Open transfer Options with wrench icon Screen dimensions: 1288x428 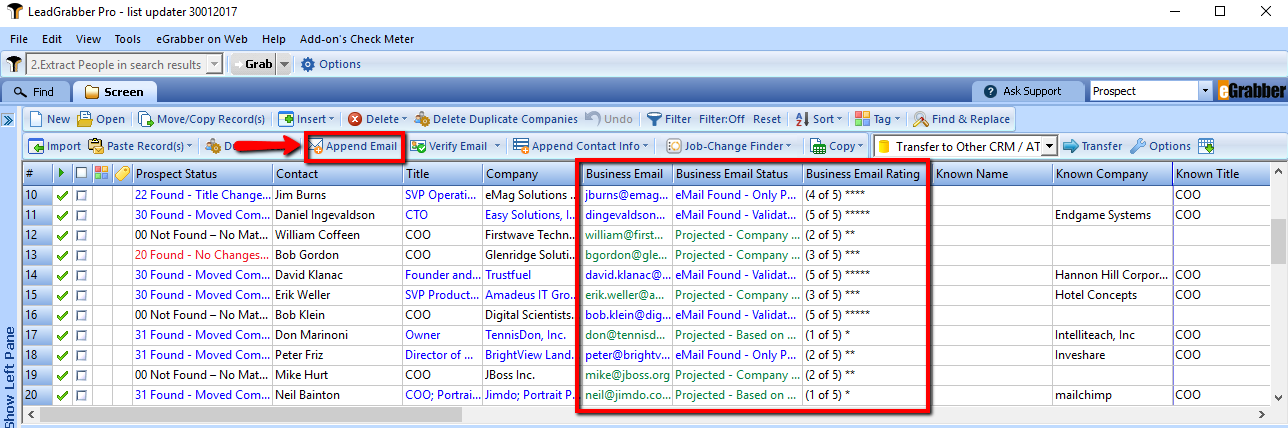point(1160,146)
